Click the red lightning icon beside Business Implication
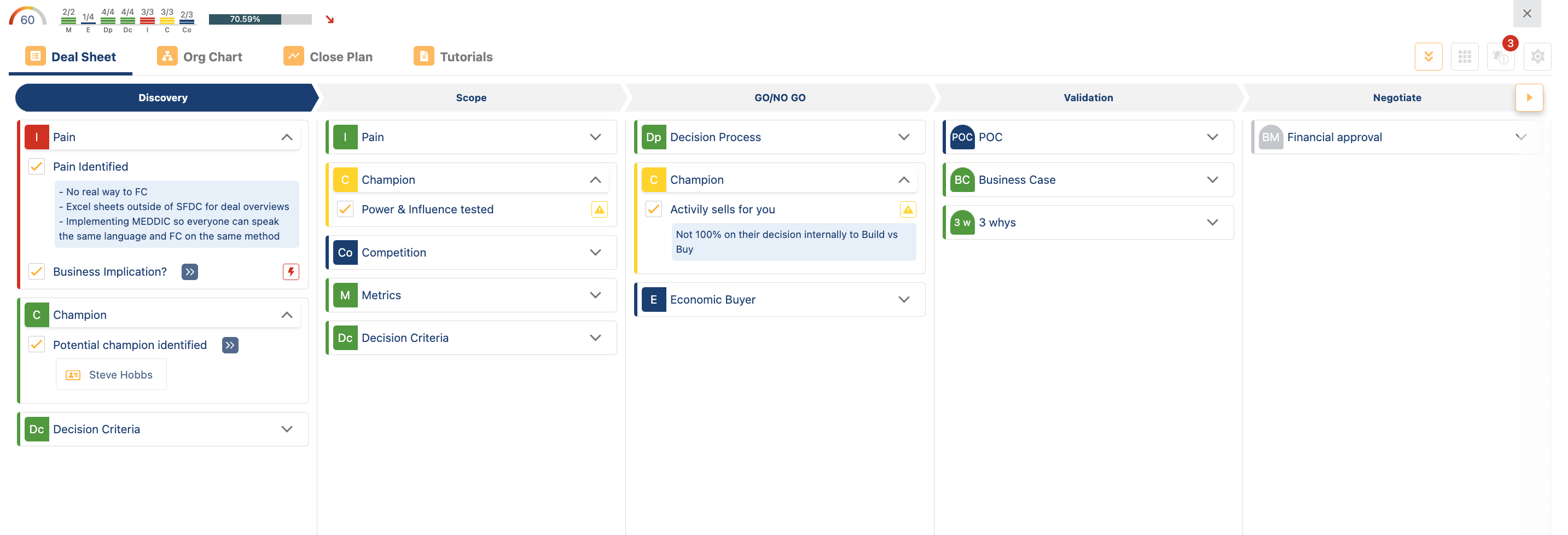This screenshot has width=1568, height=535. (x=291, y=271)
